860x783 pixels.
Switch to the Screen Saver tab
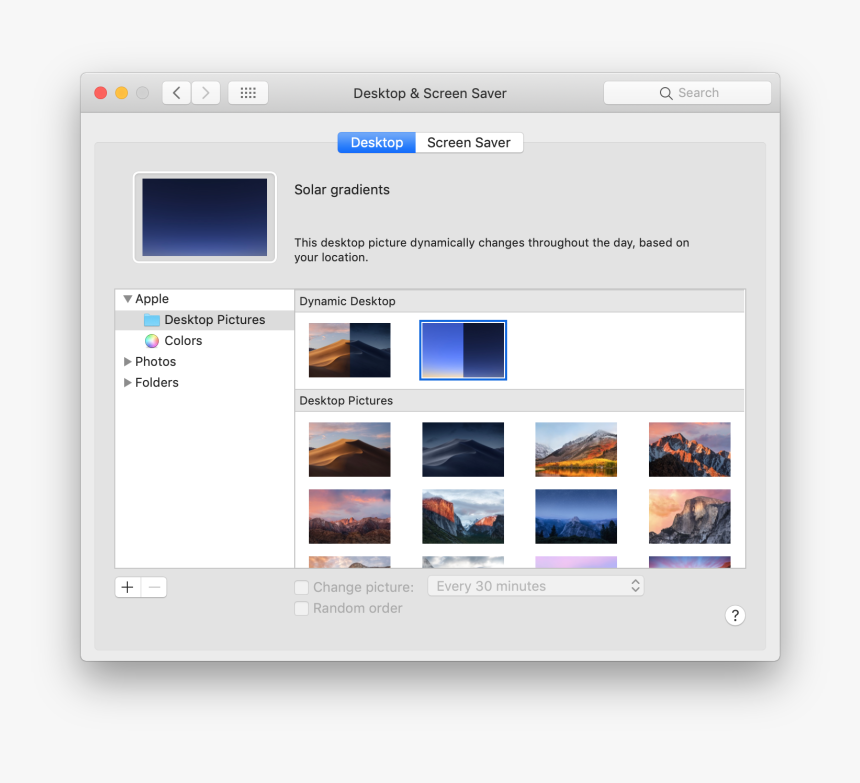click(469, 142)
